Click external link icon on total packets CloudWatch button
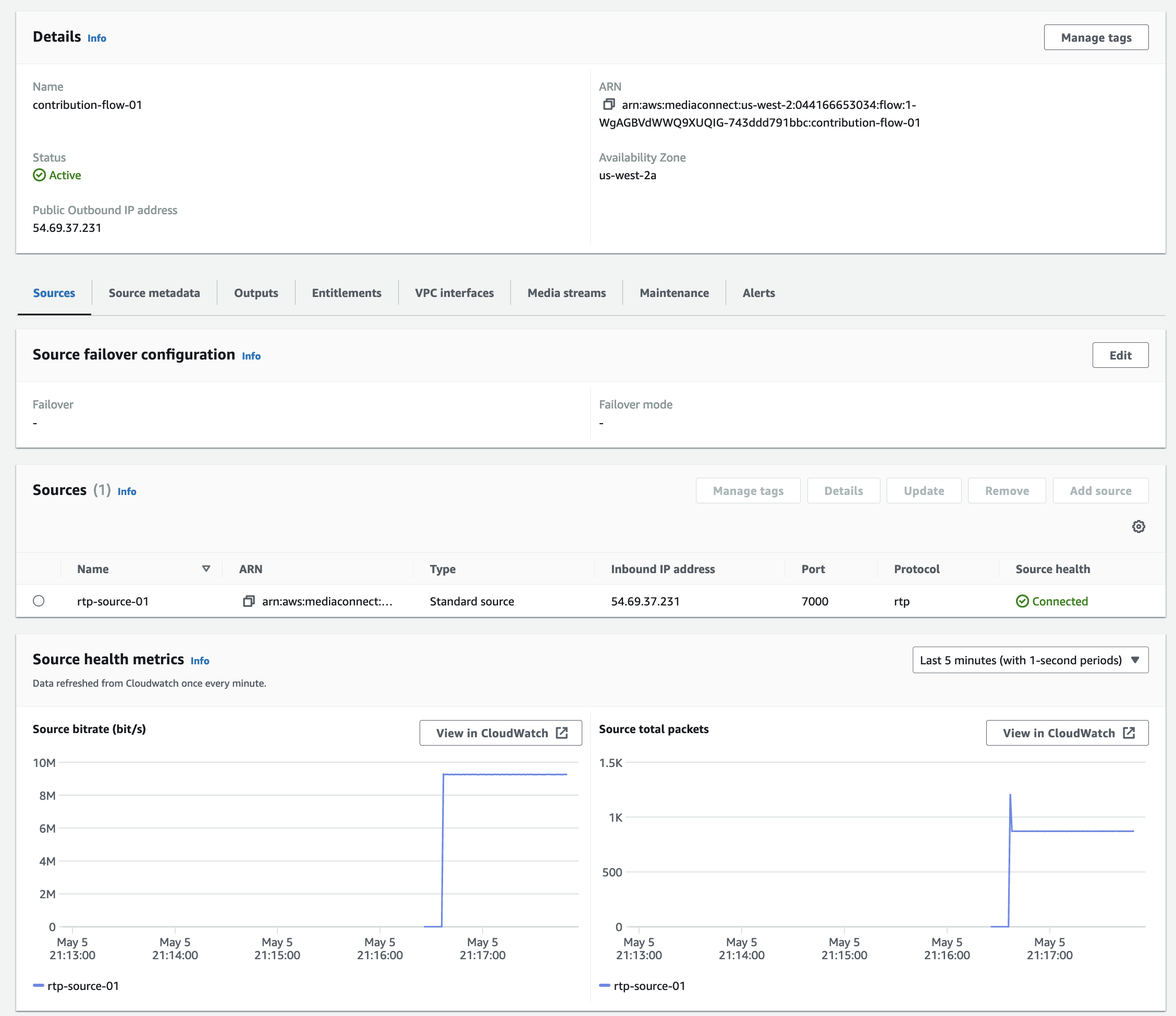This screenshot has width=1176, height=1016. coord(1129,733)
